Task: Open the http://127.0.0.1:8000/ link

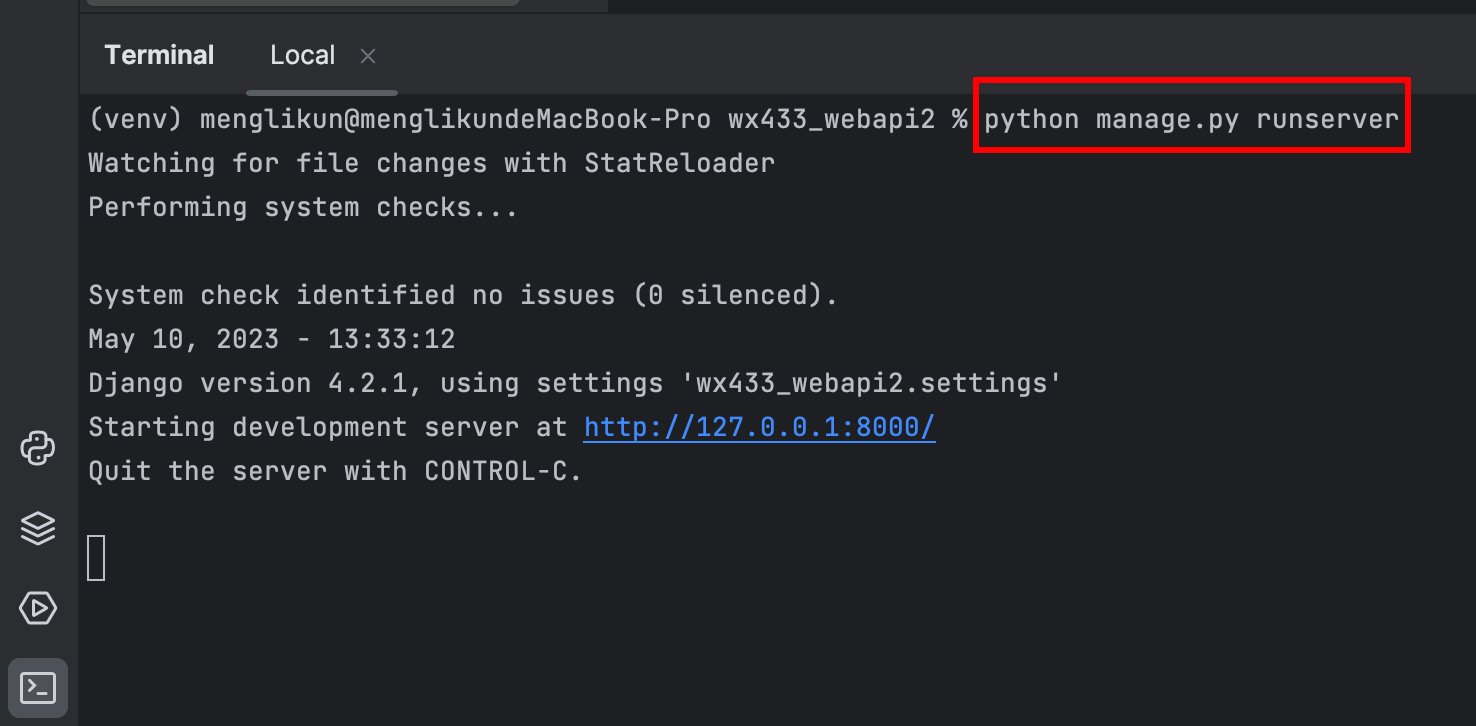Action: pos(760,428)
